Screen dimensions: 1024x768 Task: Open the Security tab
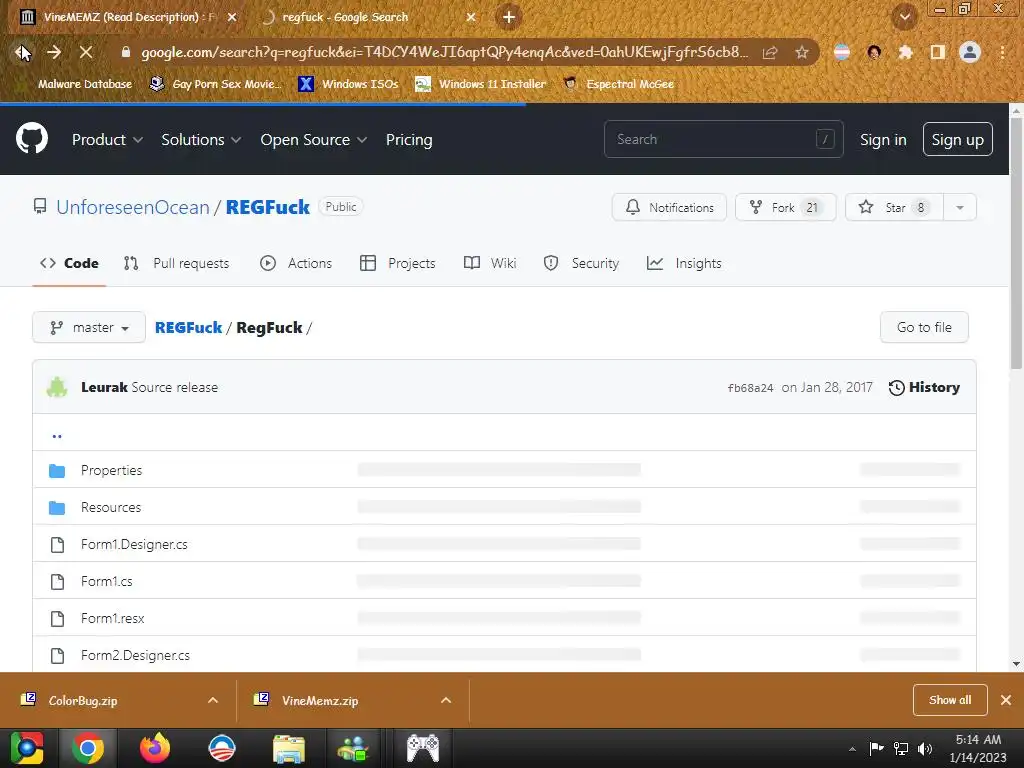click(581, 263)
